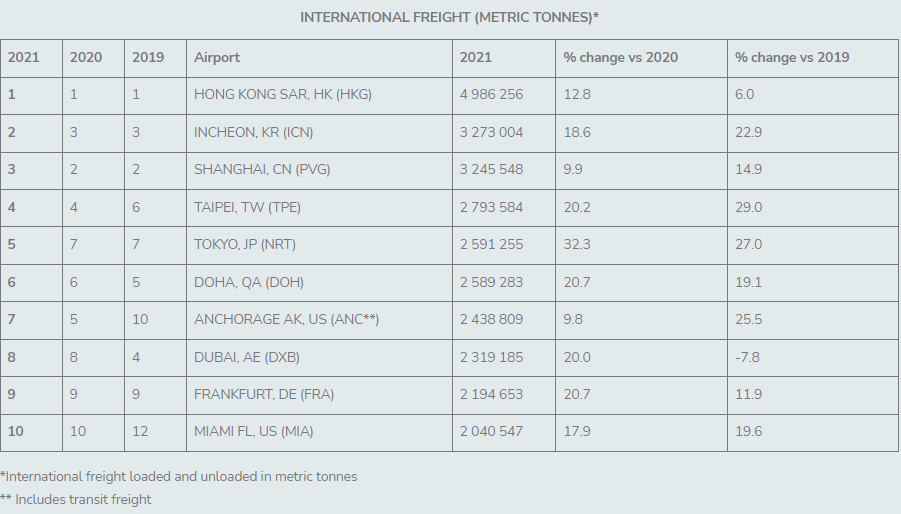Select the 4 986 256 tonnage value
901x514 pixels.
point(491,95)
